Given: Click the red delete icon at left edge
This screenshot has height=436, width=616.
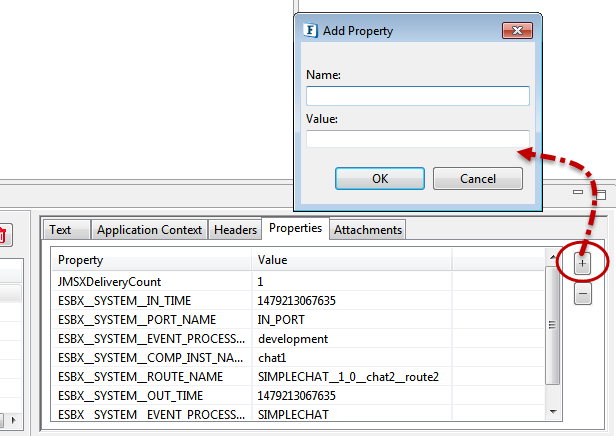Looking at the screenshot, I should click(3, 236).
